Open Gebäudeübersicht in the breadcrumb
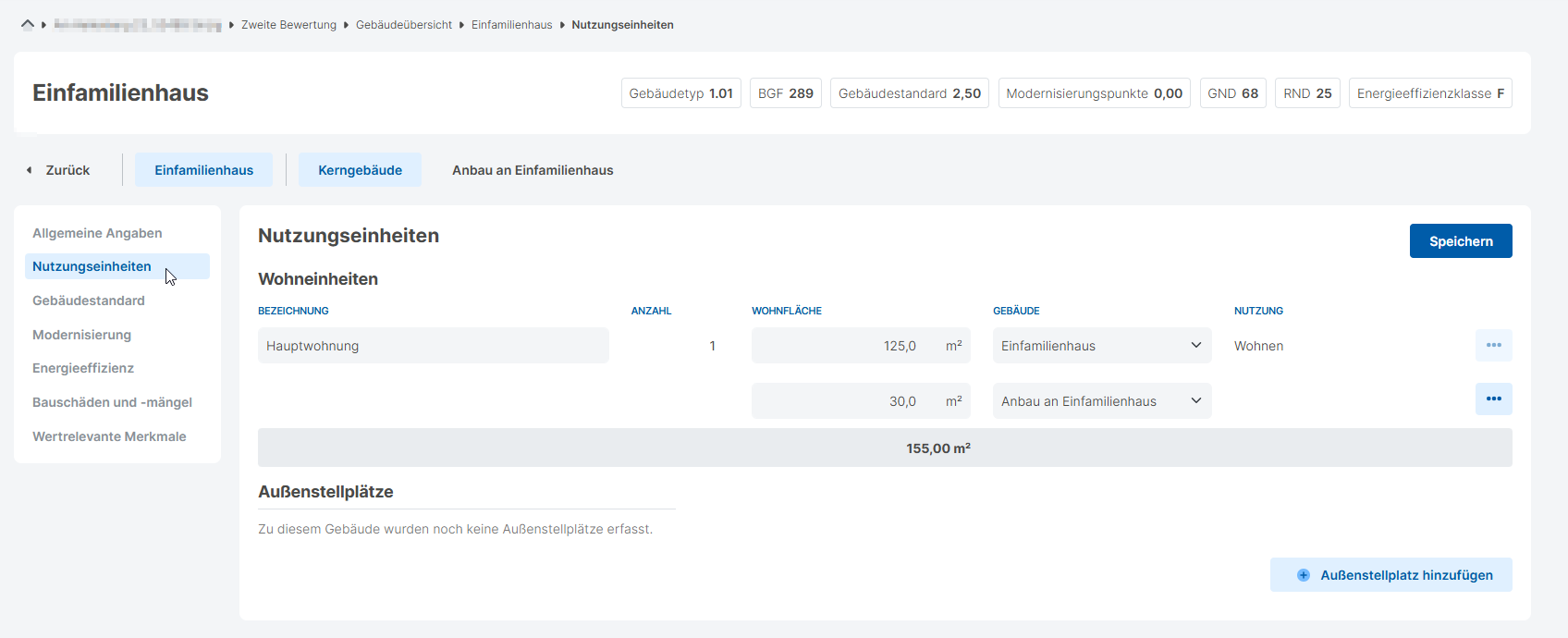 click(x=403, y=25)
